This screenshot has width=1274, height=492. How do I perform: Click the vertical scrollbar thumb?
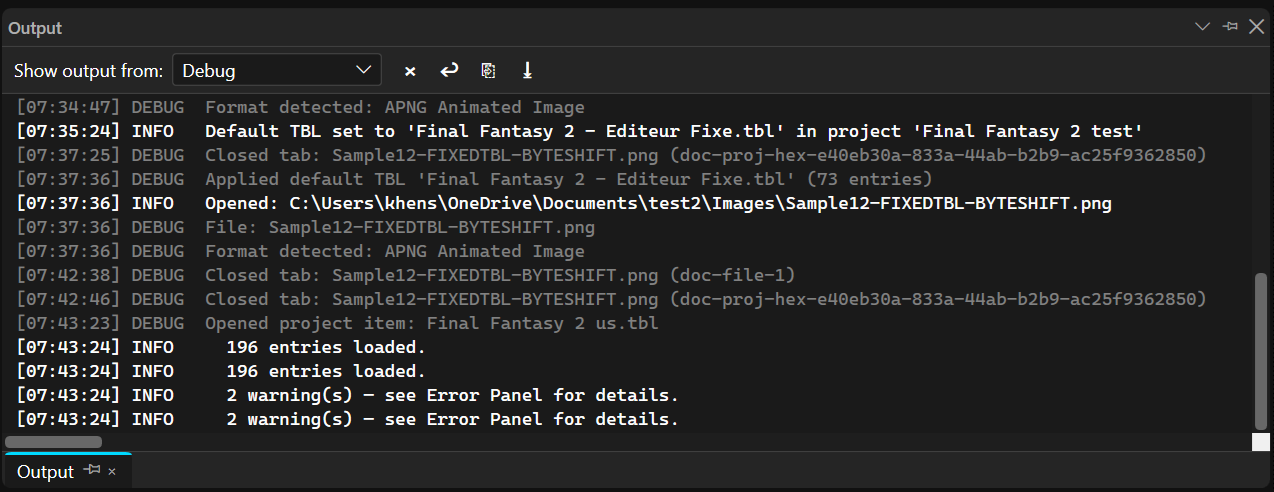click(1261, 351)
